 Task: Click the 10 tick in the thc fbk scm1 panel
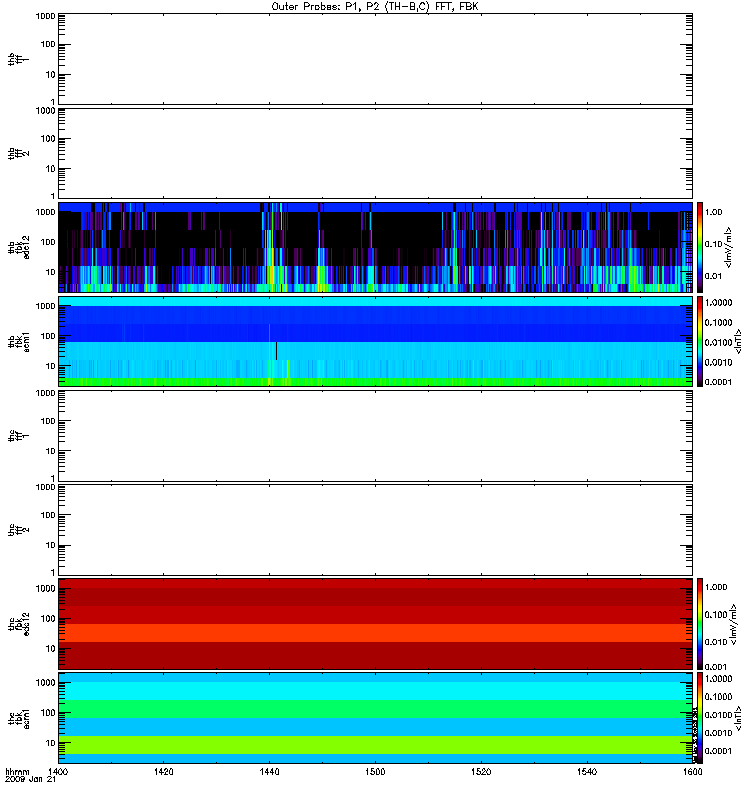pyautogui.click(x=51, y=743)
